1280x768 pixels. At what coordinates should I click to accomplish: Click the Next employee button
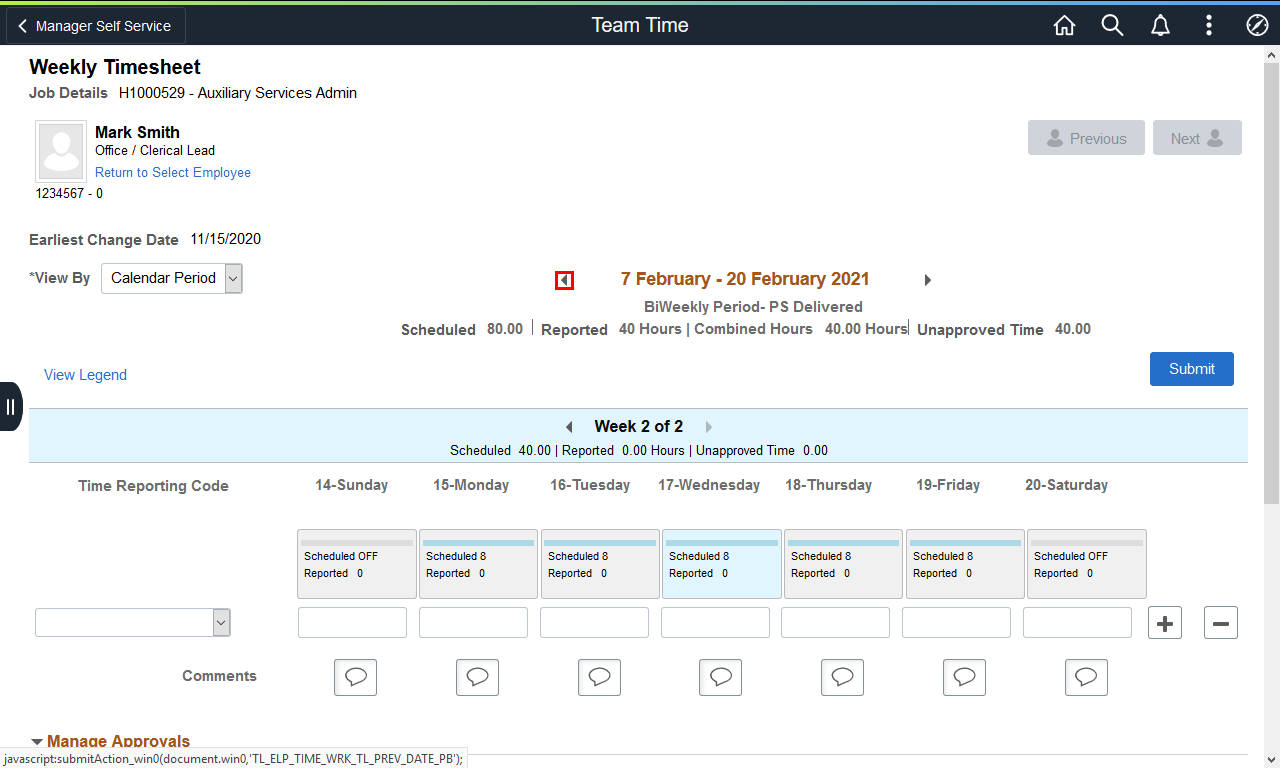pyautogui.click(x=1197, y=138)
